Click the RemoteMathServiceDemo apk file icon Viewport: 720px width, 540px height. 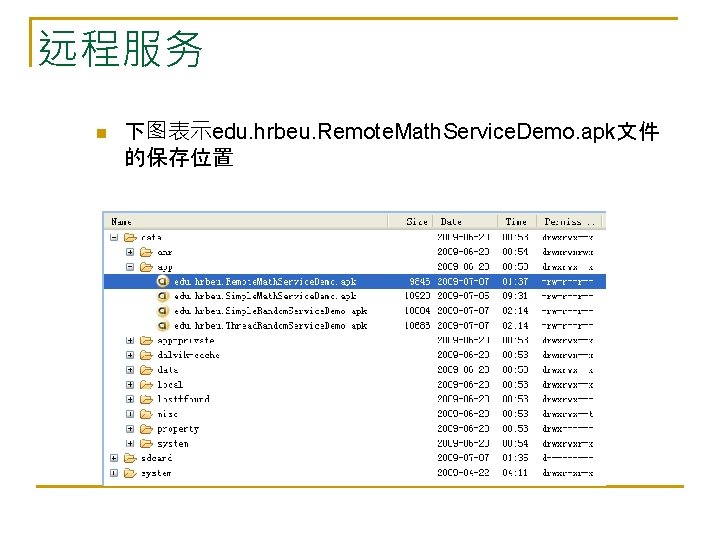[x=163, y=281]
